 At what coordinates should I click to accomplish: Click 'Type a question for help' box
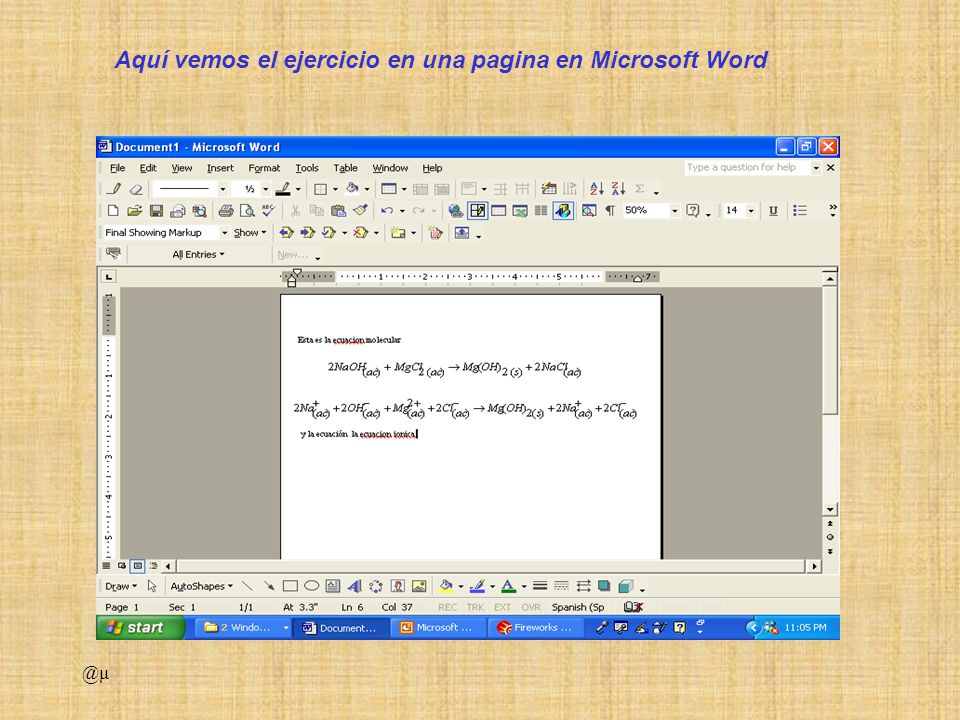pyautogui.click(x=746, y=168)
